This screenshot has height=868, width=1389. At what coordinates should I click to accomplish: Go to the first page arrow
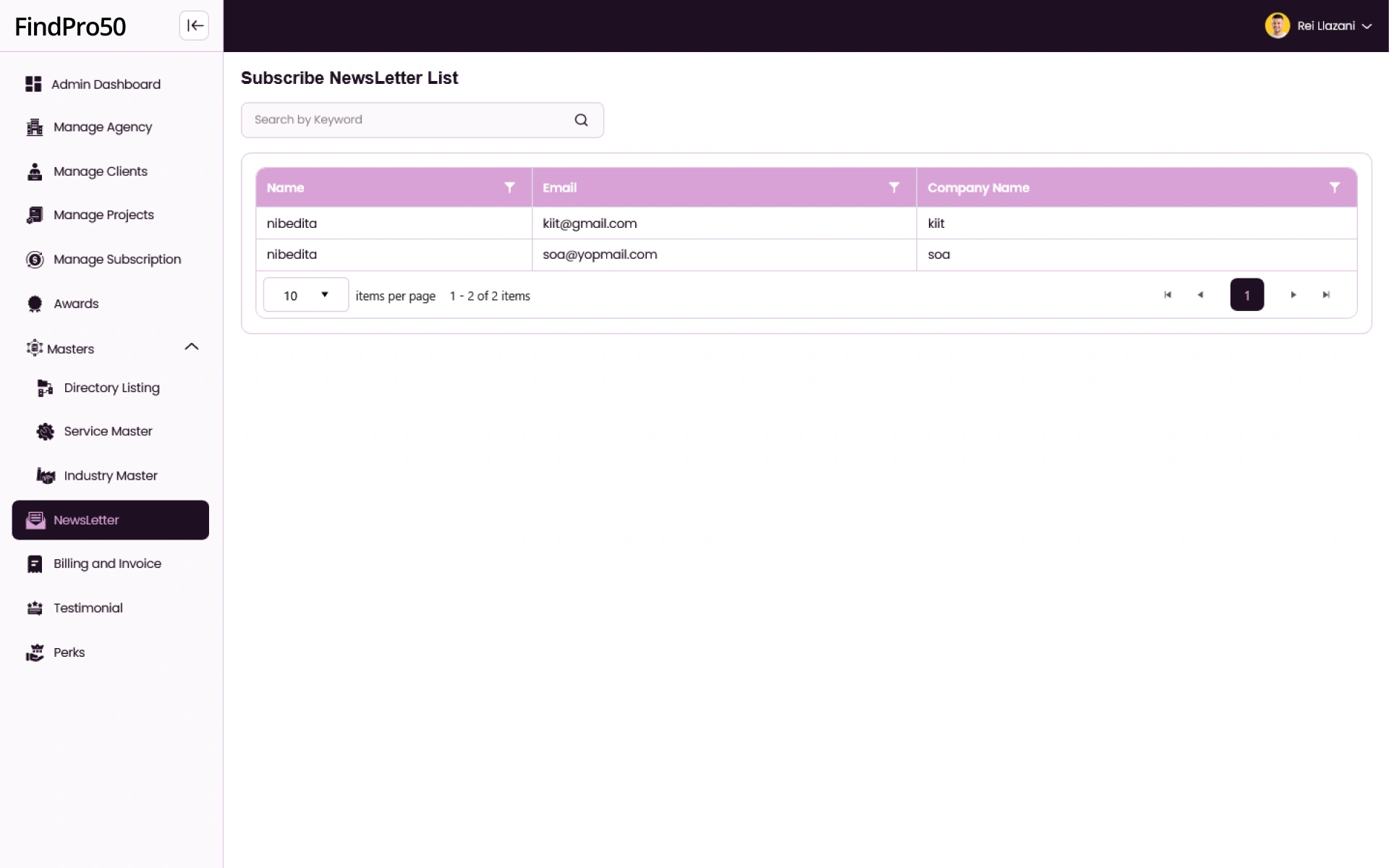point(1168,295)
